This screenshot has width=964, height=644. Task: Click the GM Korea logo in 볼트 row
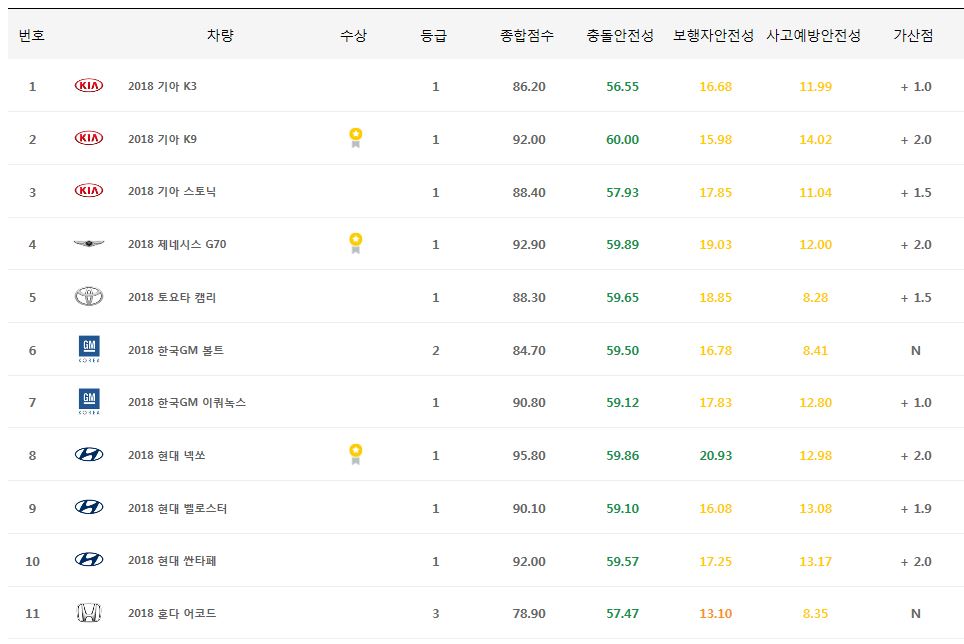[x=89, y=349]
